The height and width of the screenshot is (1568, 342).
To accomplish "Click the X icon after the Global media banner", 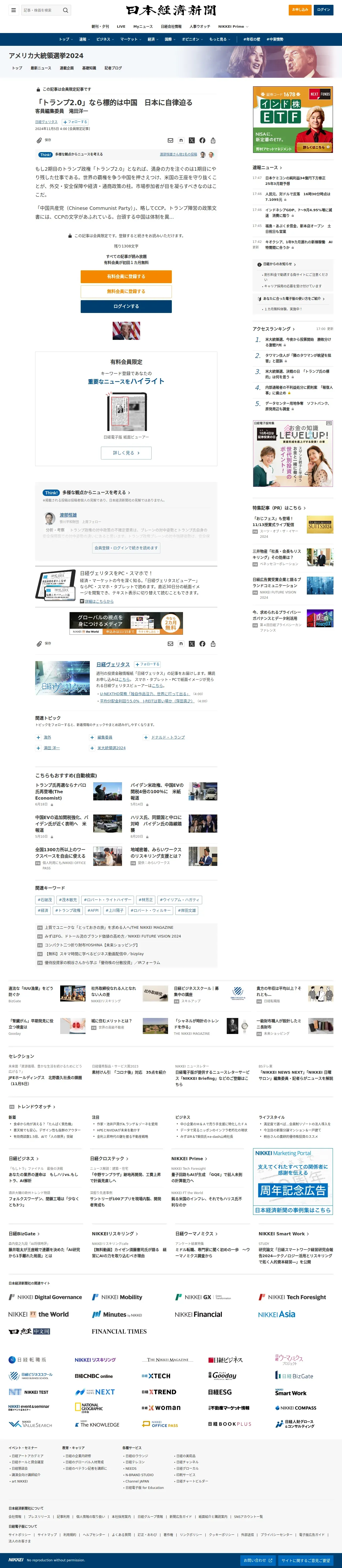I will tap(192, 644).
